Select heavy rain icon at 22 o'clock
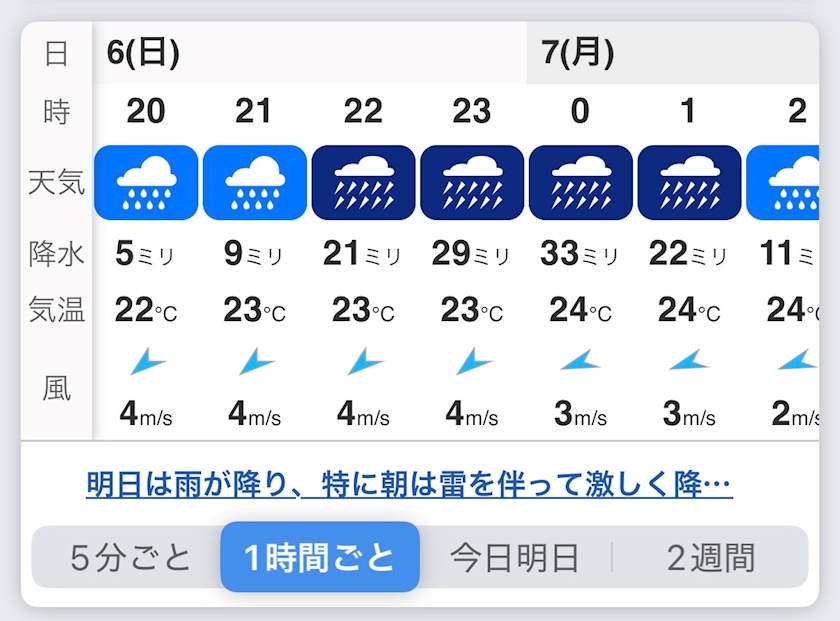 pyautogui.click(x=363, y=182)
